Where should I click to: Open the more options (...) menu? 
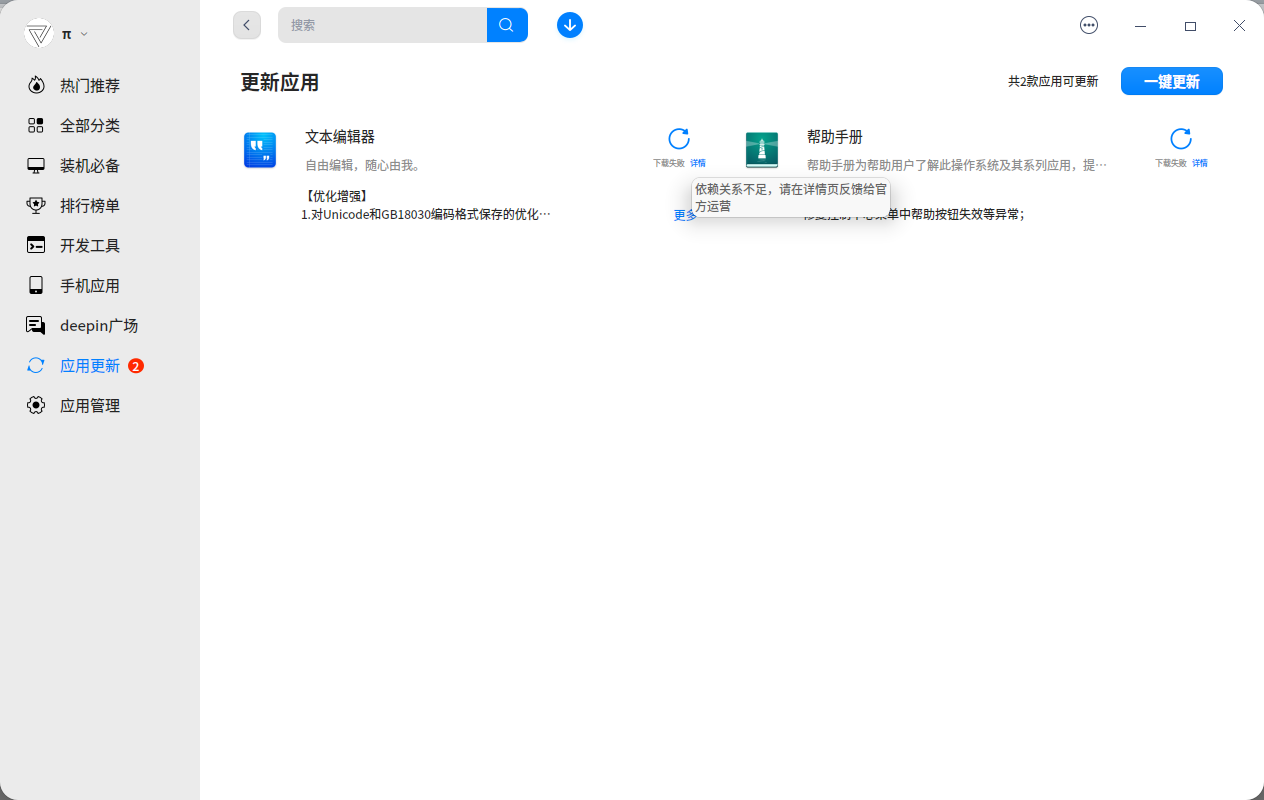[x=1089, y=25]
